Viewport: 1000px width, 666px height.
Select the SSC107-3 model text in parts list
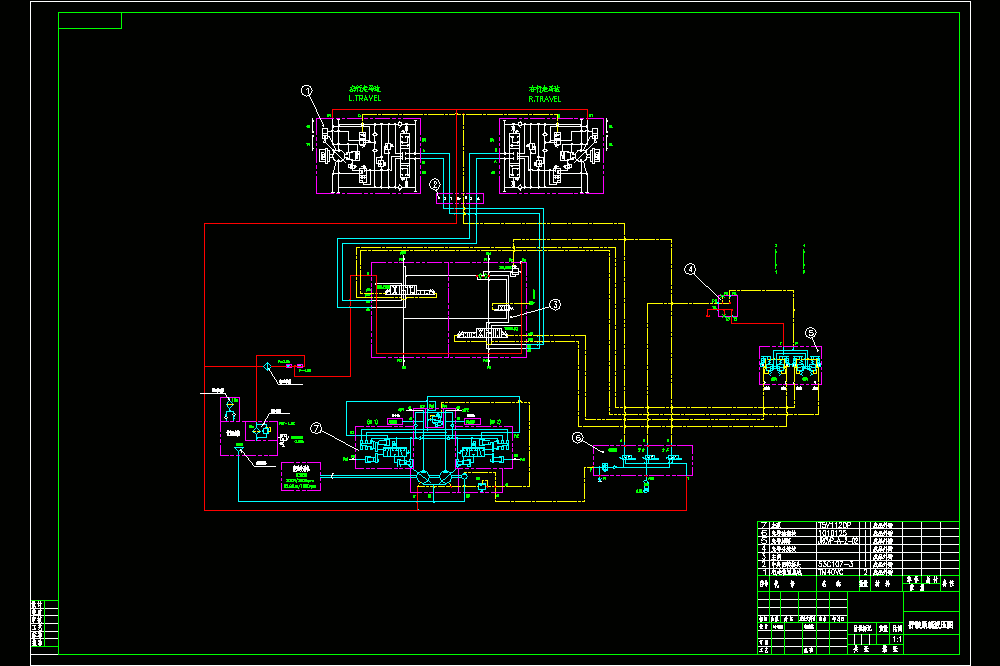[x=835, y=565]
